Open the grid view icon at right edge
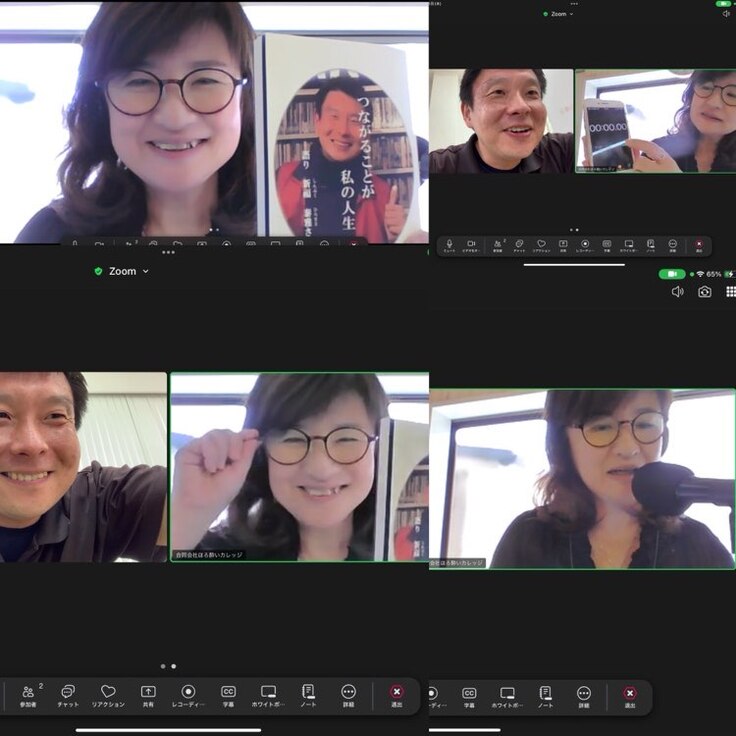736x736 pixels. point(731,291)
